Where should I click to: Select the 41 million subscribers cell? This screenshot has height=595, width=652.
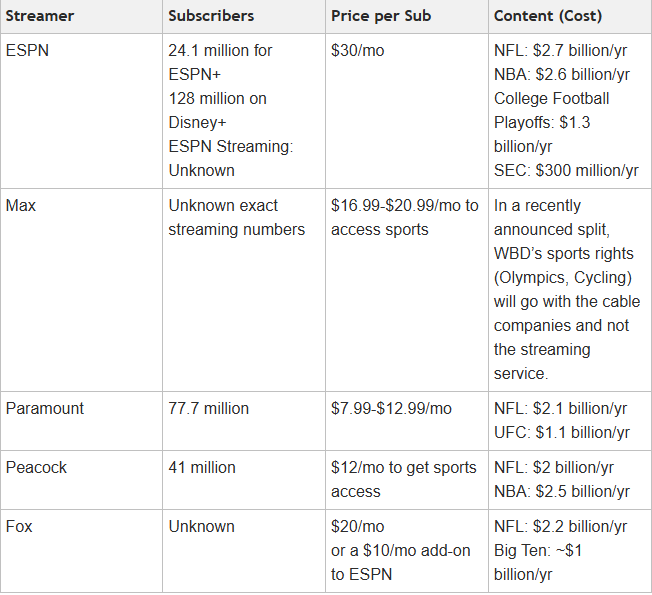pos(202,467)
